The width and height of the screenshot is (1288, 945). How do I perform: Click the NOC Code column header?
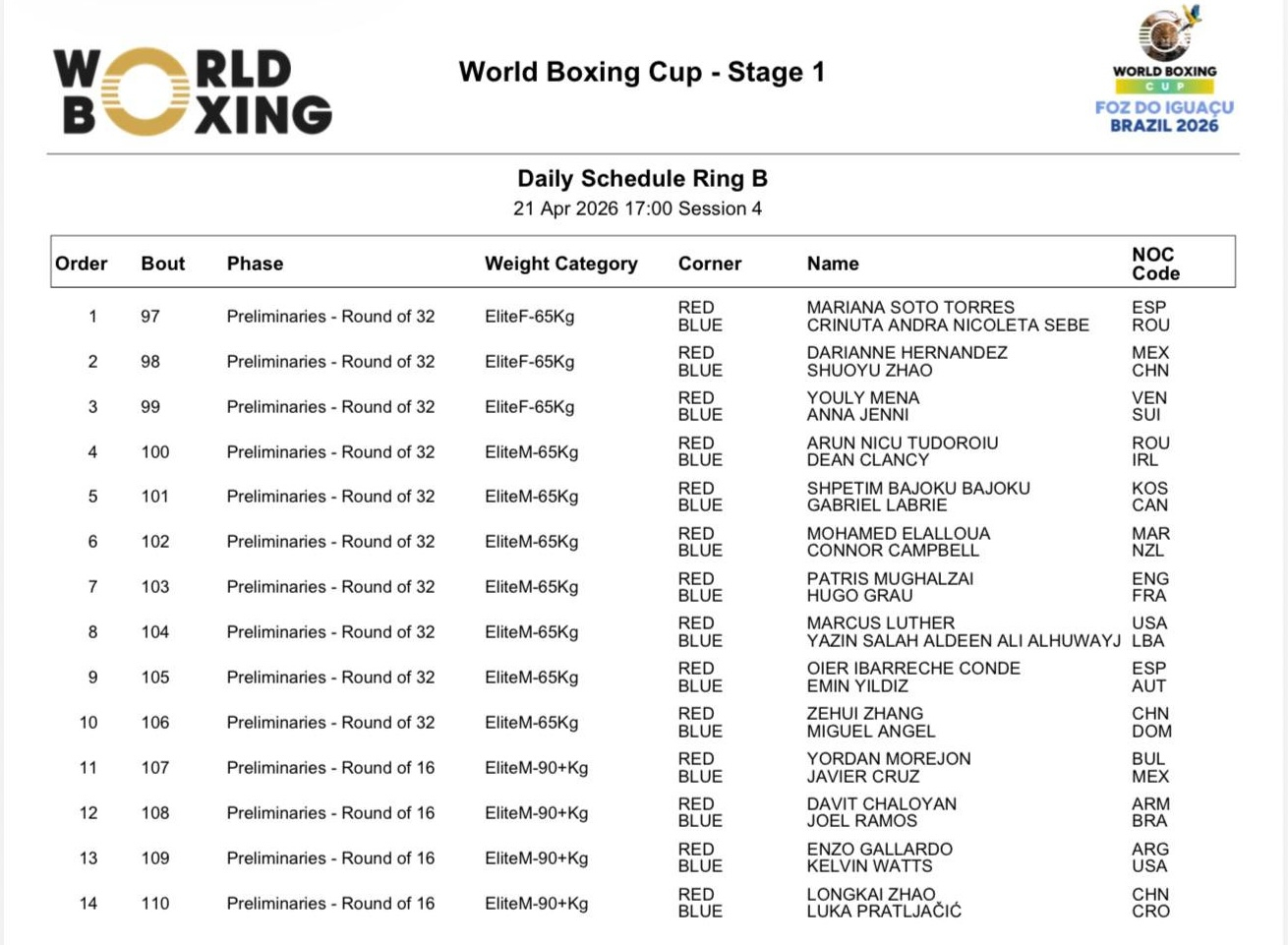coord(1154,264)
